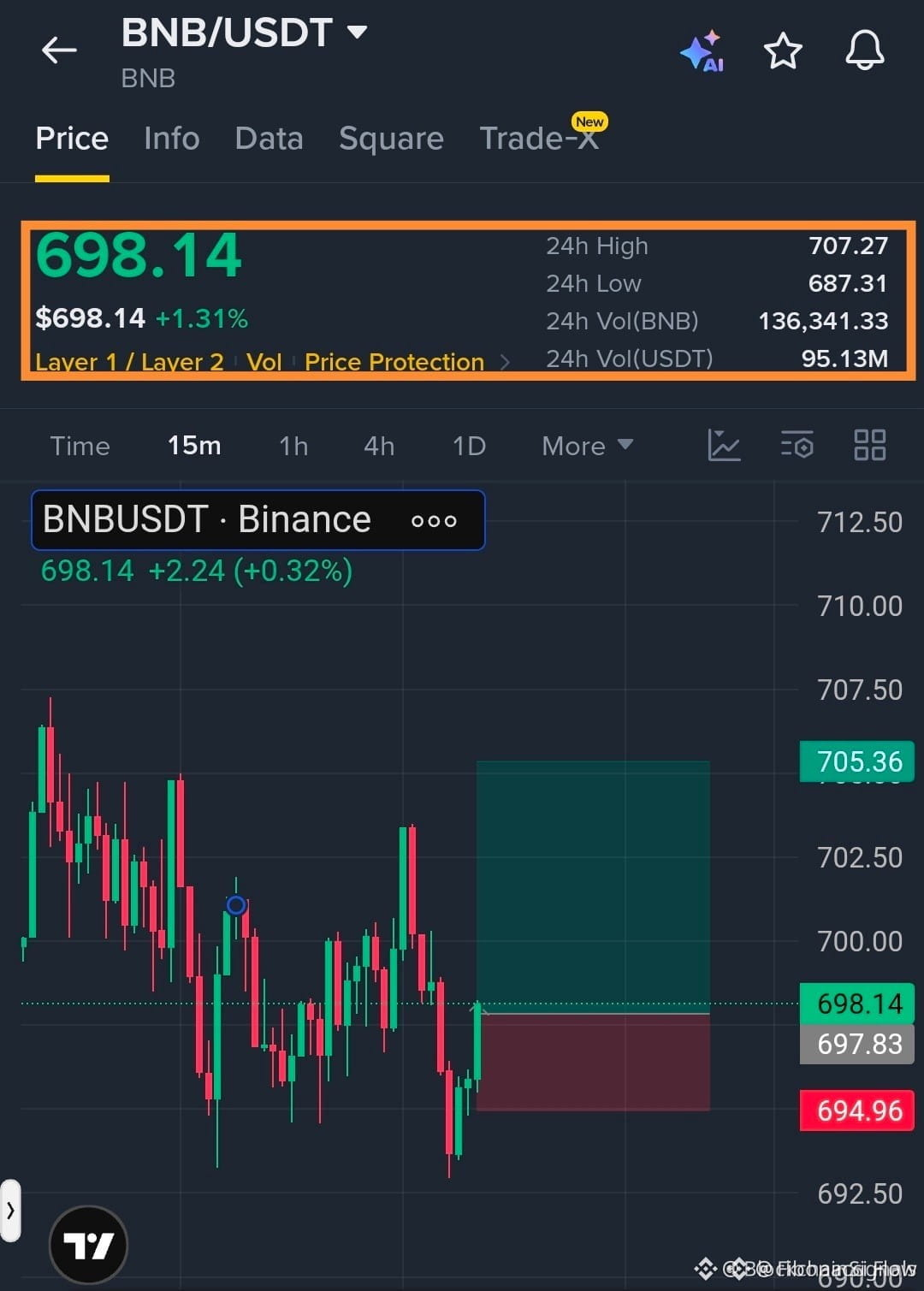Switch to the Price tab

[x=72, y=139]
